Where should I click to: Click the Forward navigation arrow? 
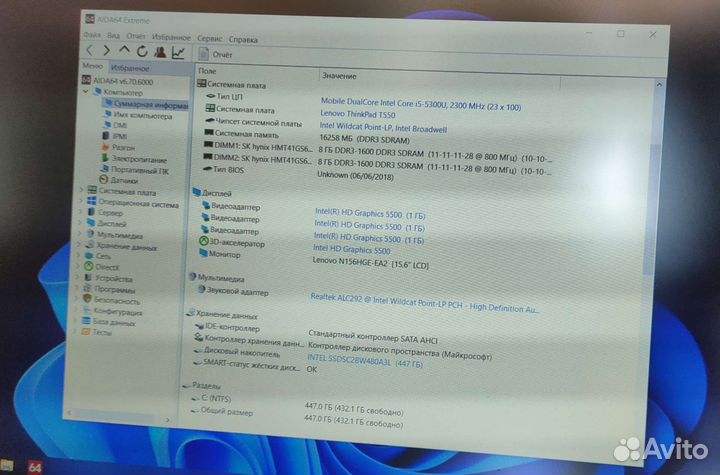click(107, 51)
